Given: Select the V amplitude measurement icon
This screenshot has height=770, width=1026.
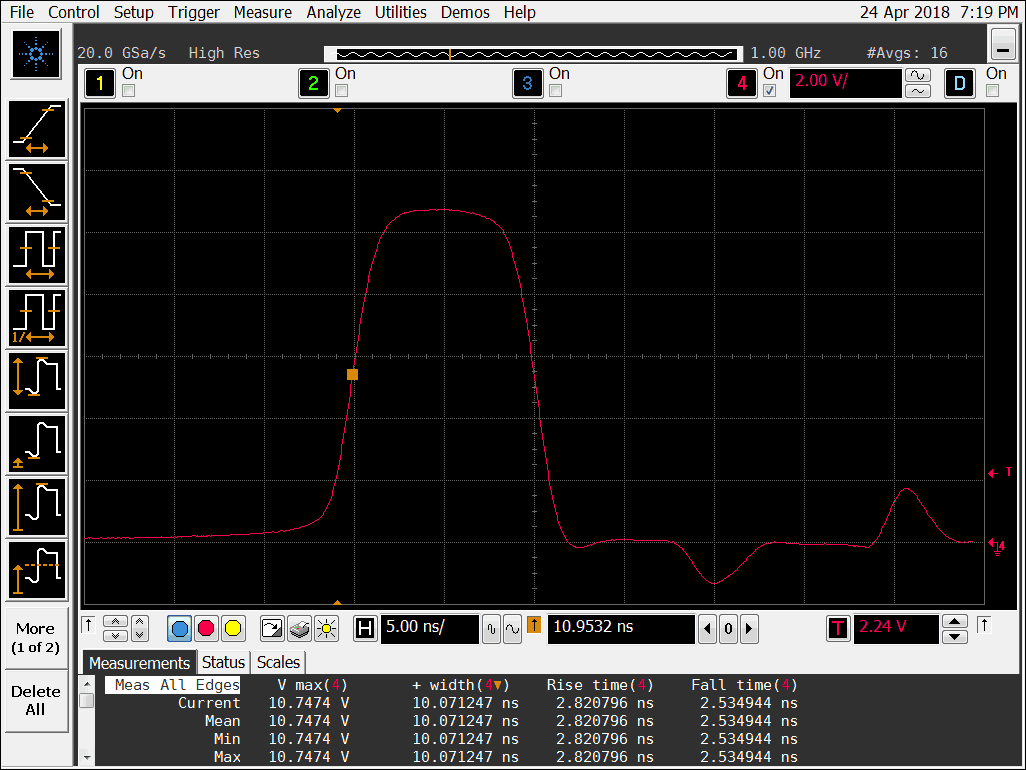Looking at the screenshot, I should click(x=37, y=507).
